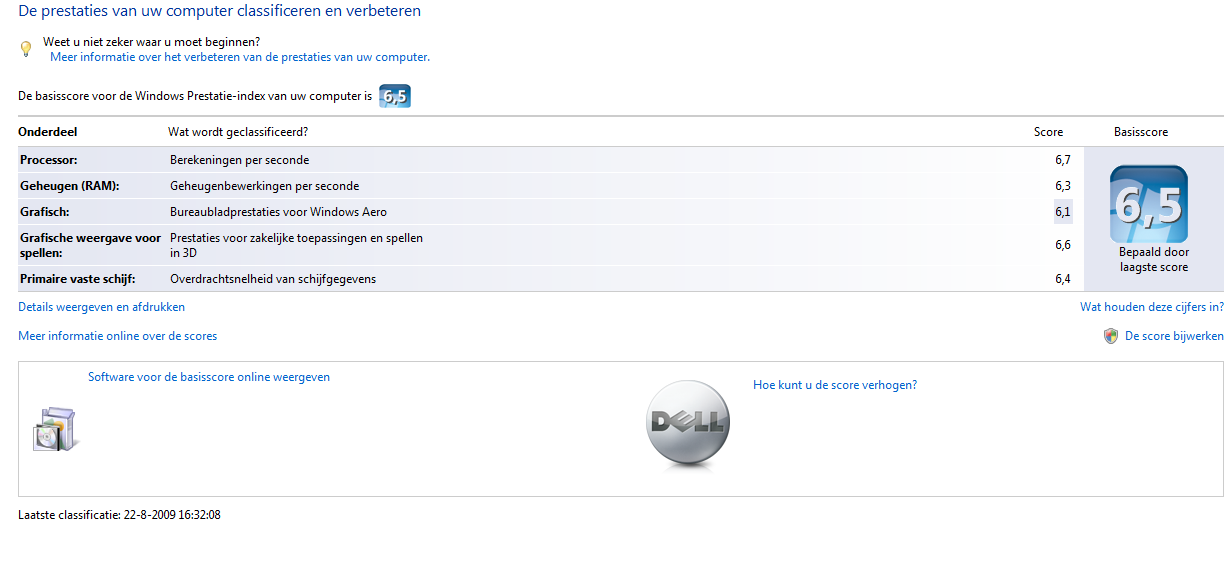This screenshot has width=1229, height=561.
Task: Click the Processor score 6,7
Action: pos(1063,160)
